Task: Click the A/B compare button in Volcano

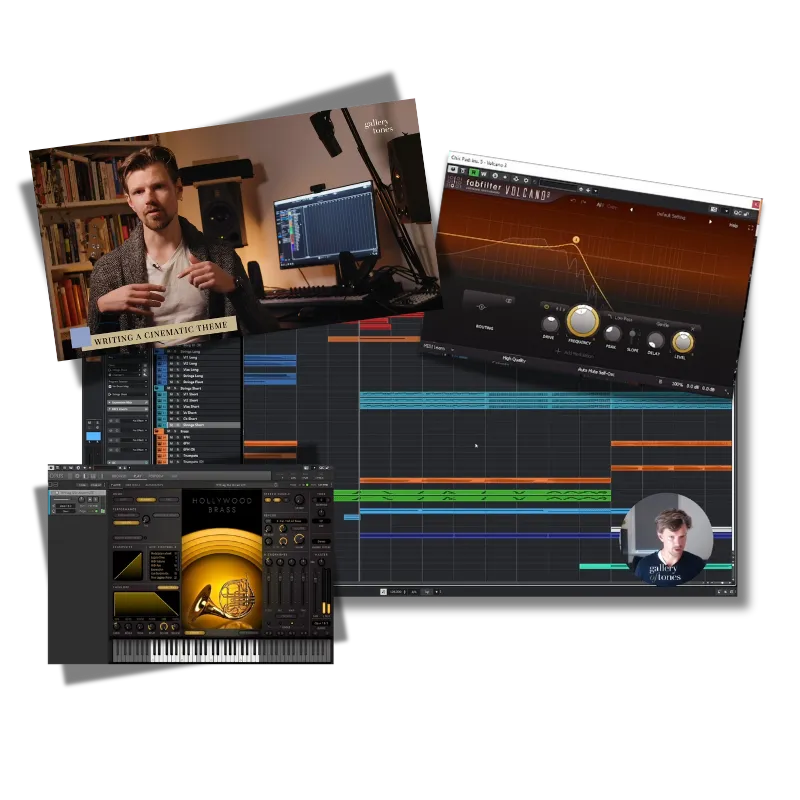Action: (599, 205)
